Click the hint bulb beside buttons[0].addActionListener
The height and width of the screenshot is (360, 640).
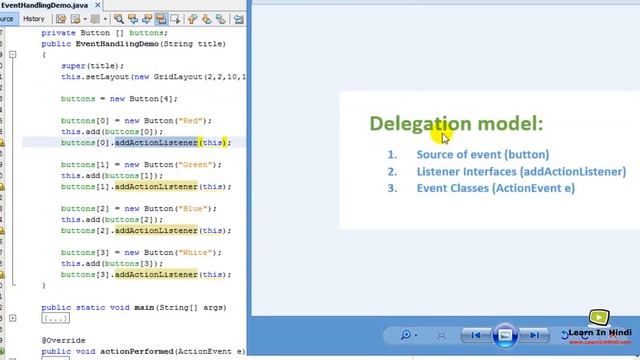[x=2, y=142]
